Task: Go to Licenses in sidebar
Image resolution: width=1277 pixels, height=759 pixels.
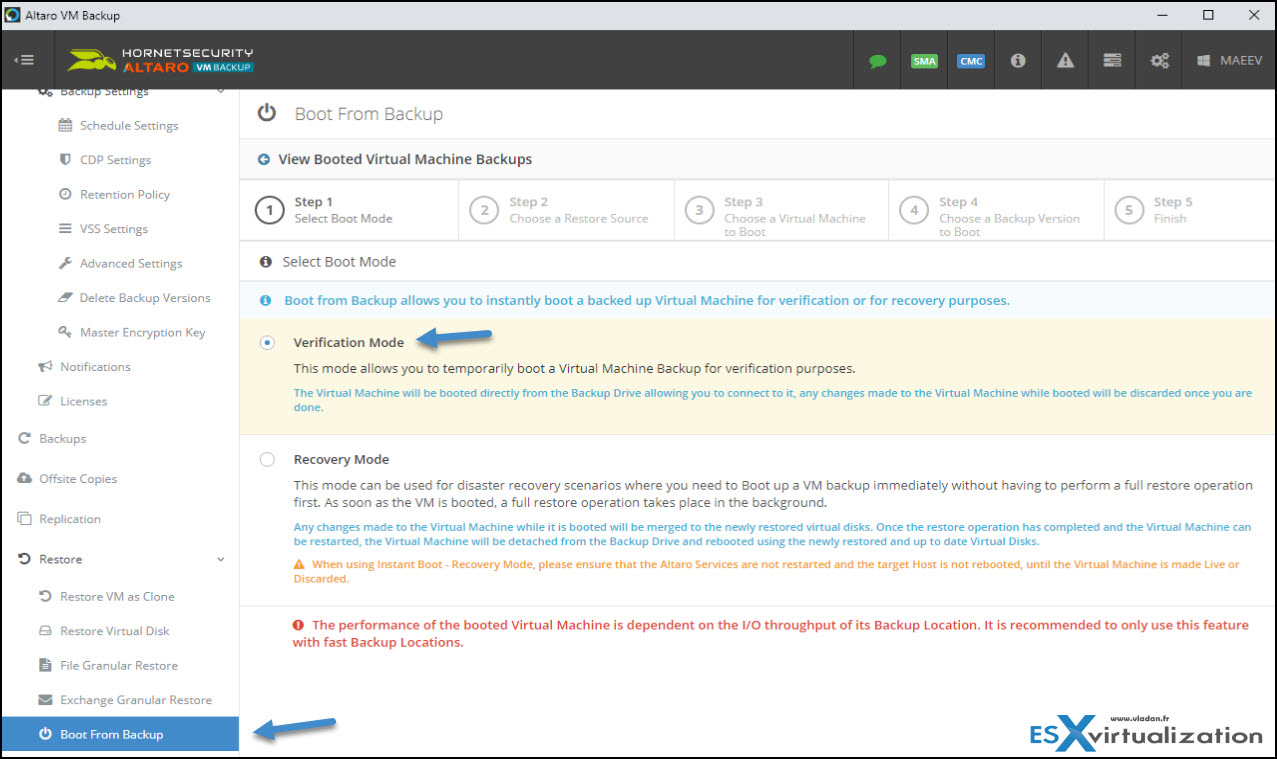Action: coord(83,402)
